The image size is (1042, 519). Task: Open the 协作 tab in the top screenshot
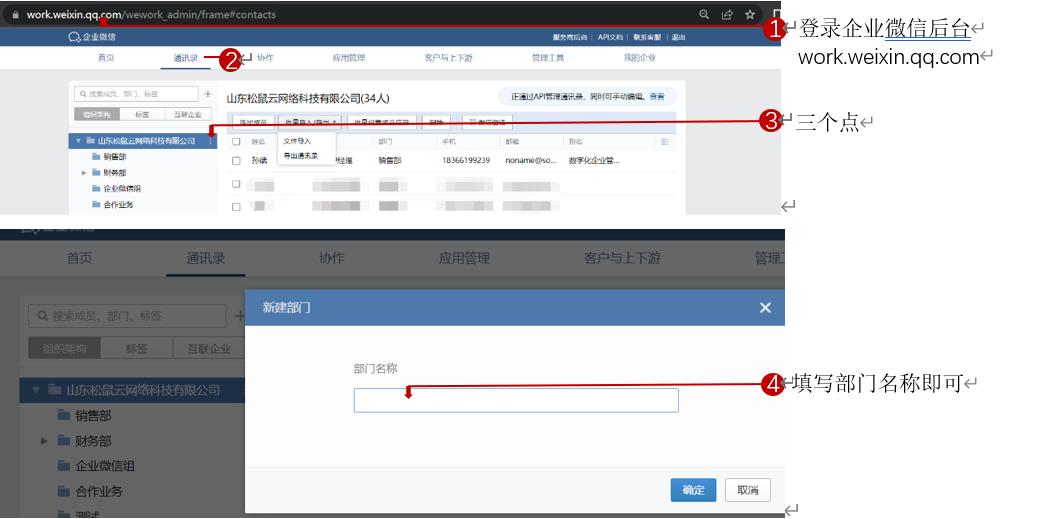[265, 58]
